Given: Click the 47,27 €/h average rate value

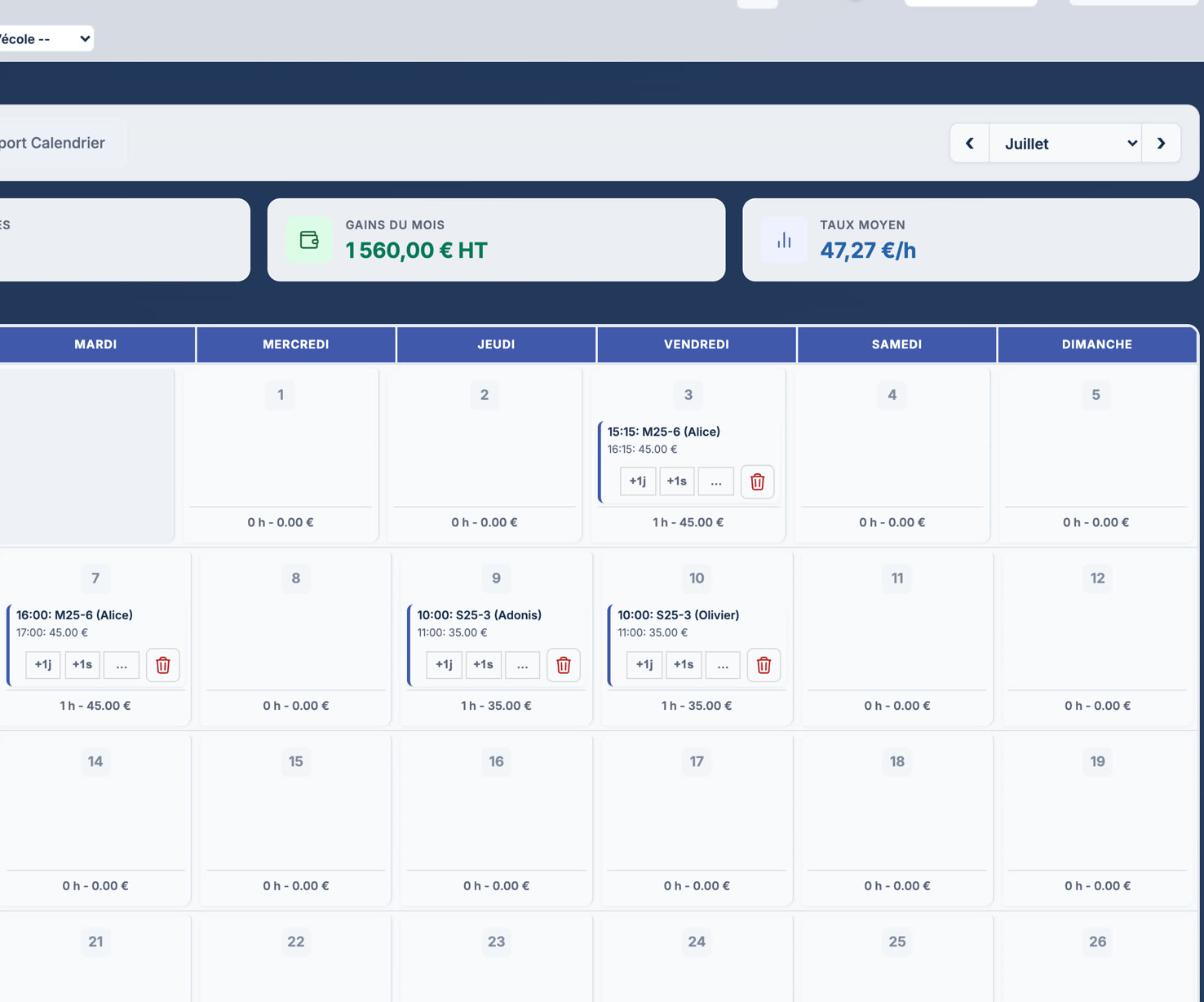Looking at the screenshot, I should pyautogui.click(x=868, y=250).
